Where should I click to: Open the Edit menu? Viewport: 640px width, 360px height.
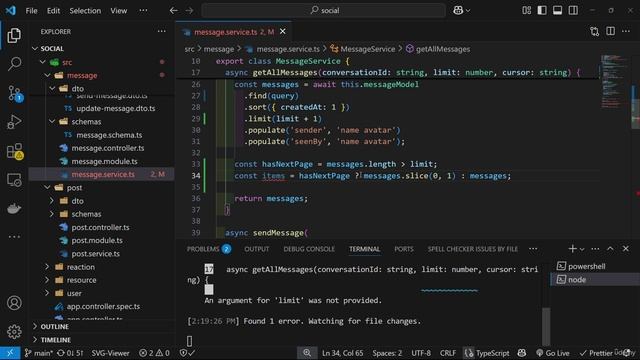tap(53, 11)
